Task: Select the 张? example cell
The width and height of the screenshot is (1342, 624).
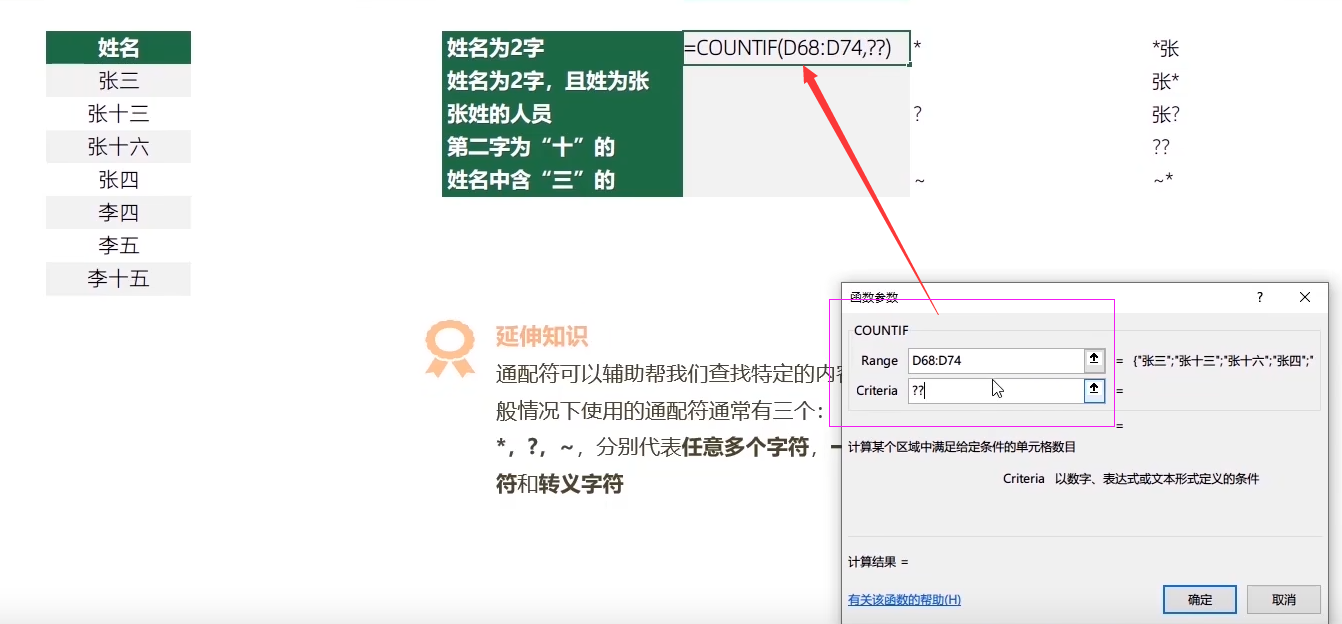Action: [x=1166, y=114]
